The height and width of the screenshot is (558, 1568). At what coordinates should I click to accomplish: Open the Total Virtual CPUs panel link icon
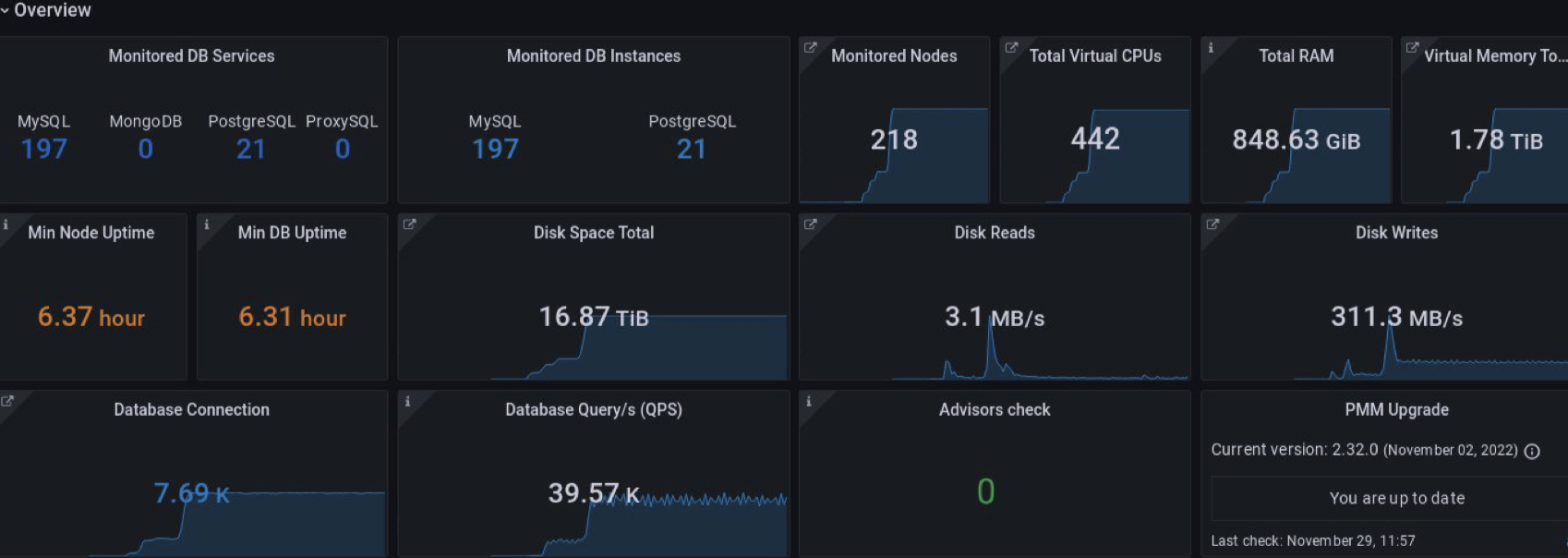coord(1011,48)
